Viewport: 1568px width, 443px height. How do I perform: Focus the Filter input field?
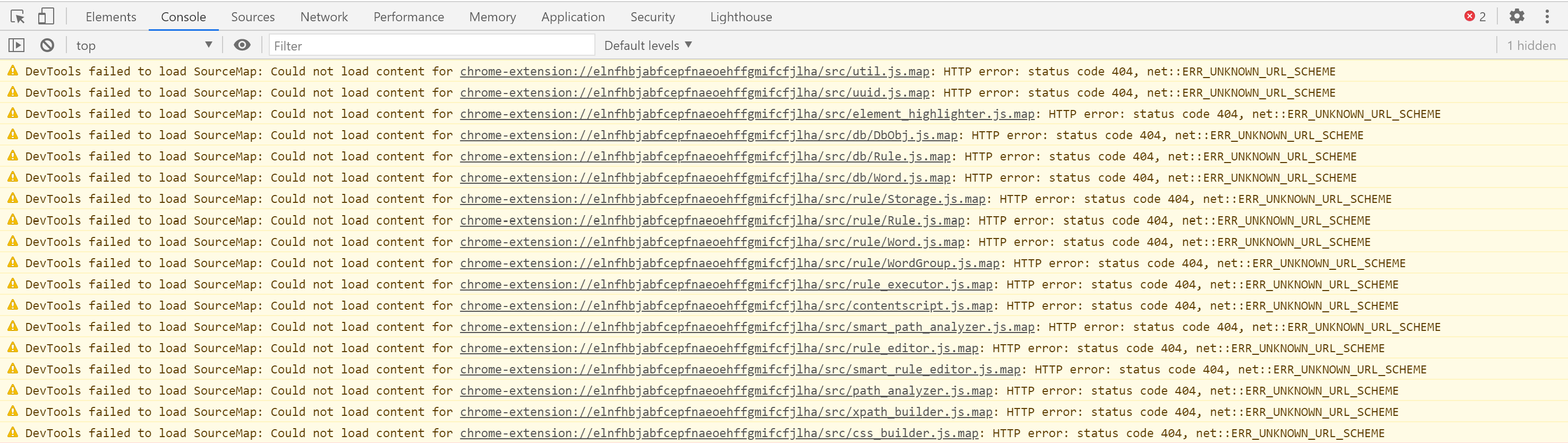tap(431, 46)
